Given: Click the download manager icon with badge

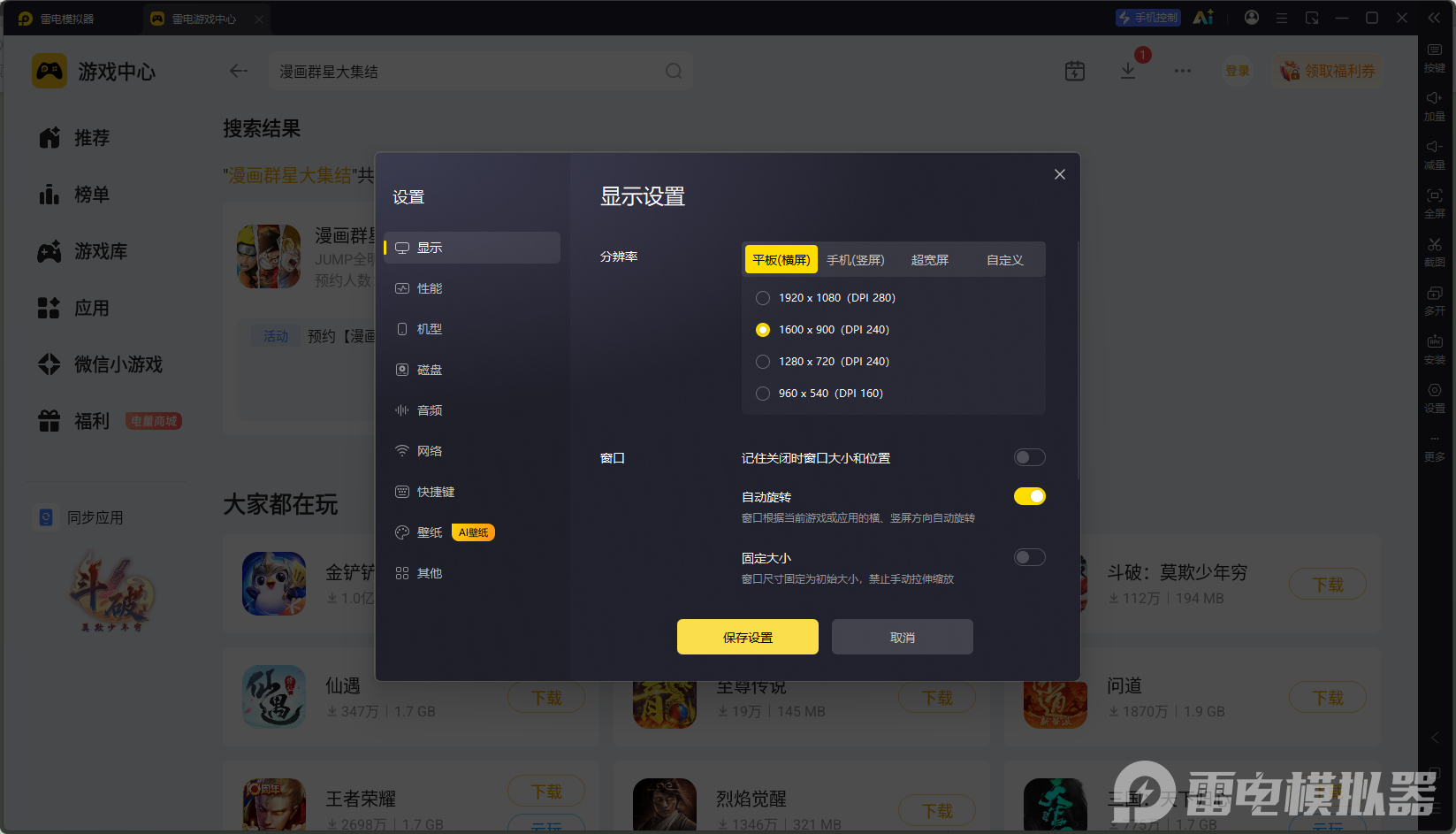Looking at the screenshot, I should pos(1128,71).
